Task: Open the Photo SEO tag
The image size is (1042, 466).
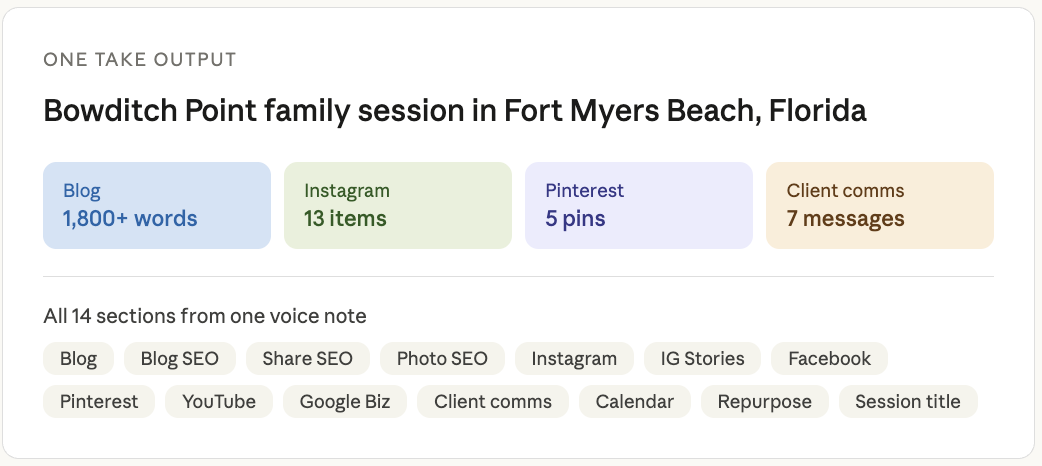Action: (442, 358)
